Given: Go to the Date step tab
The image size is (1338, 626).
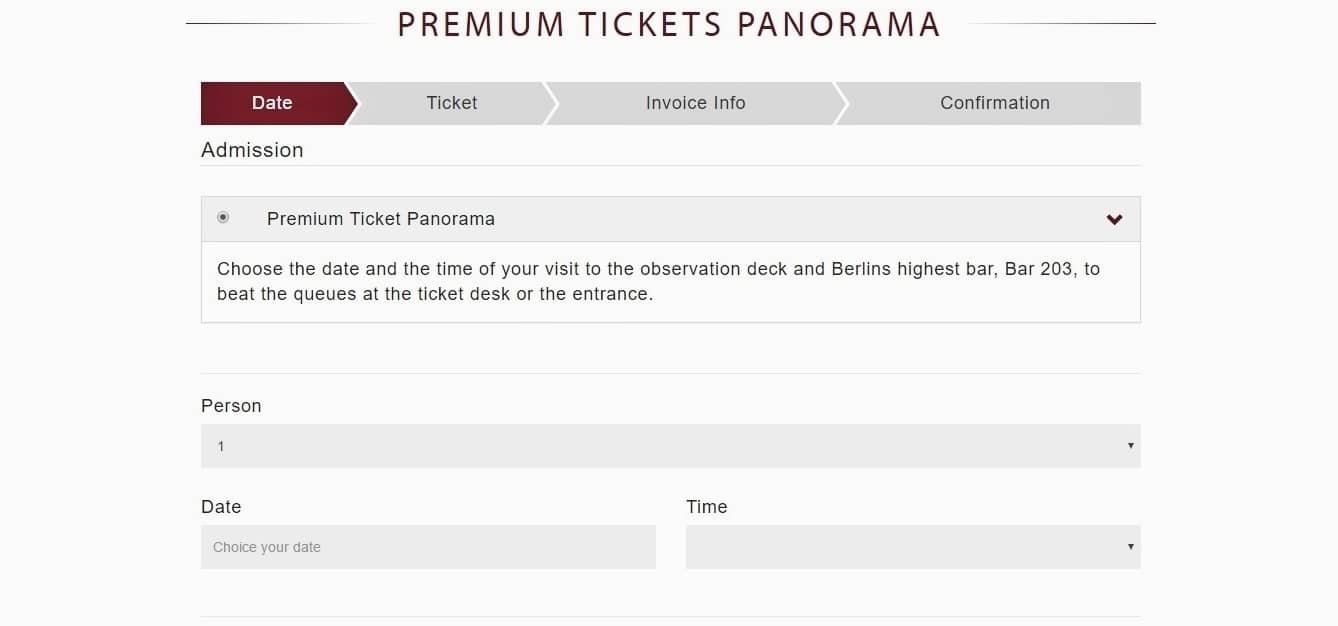Looking at the screenshot, I should 272,103.
